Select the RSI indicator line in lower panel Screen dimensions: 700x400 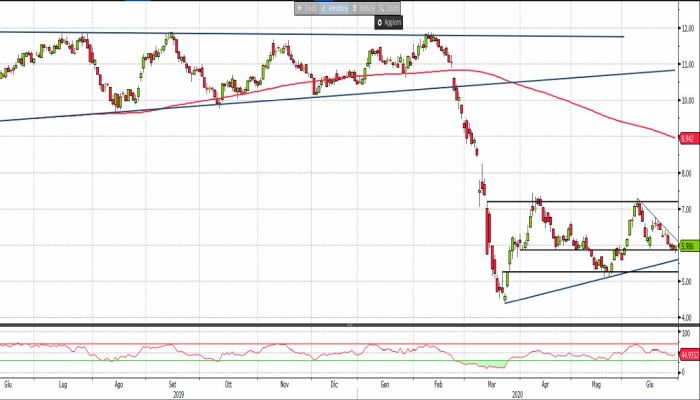tap(339, 354)
